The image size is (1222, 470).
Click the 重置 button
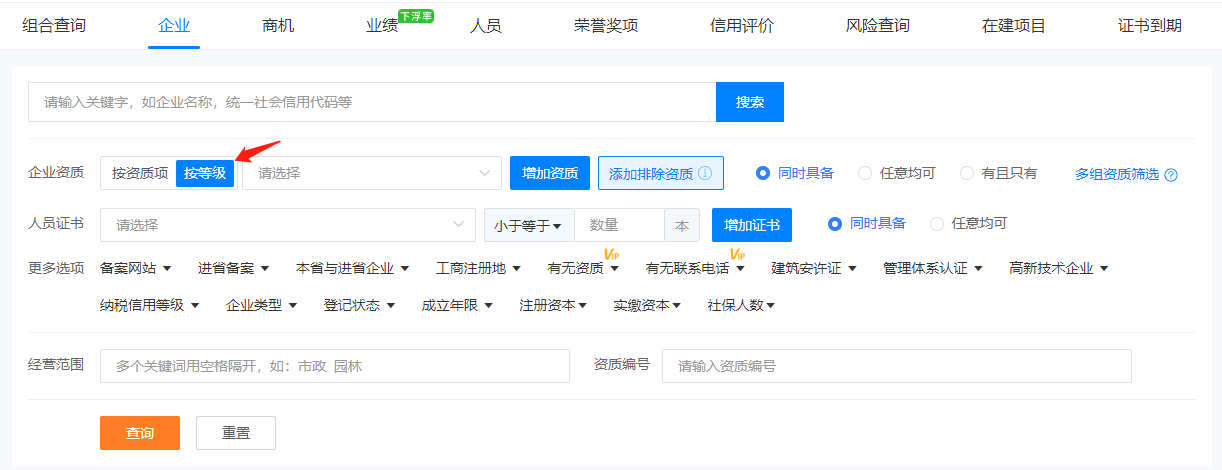236,433
